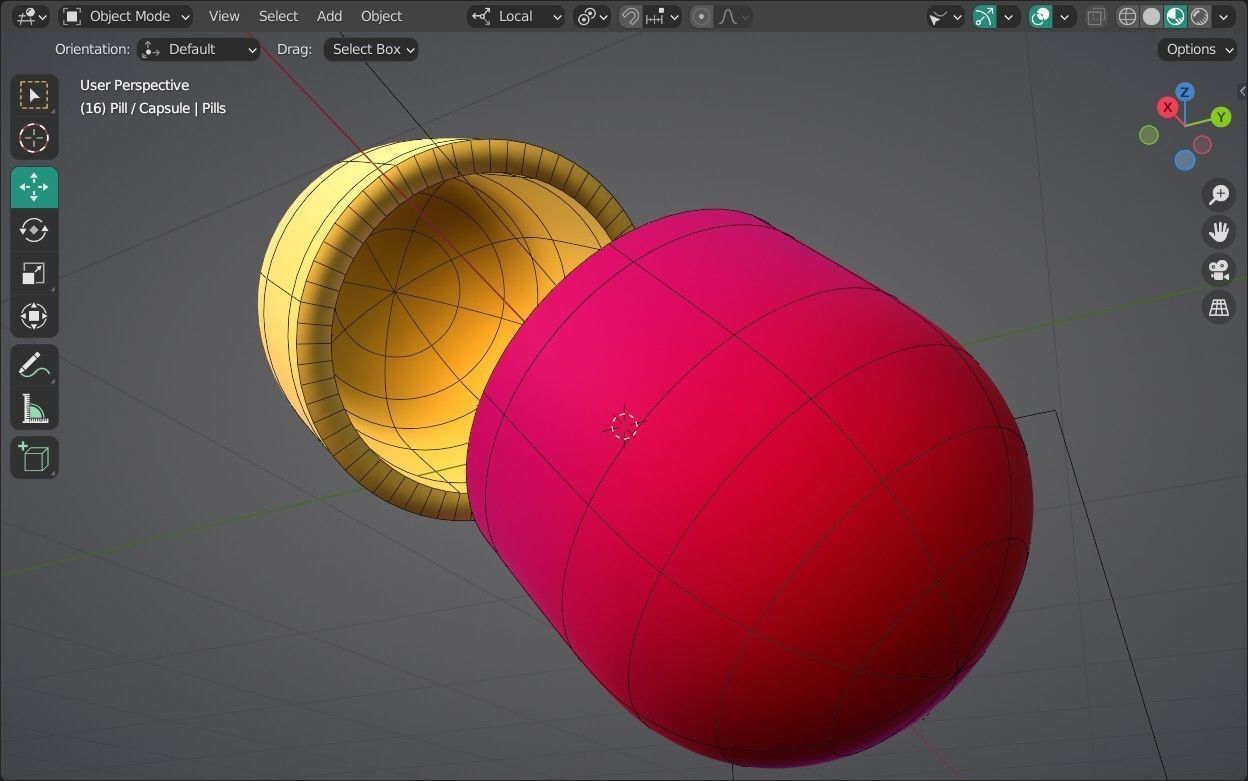Choose the Transform tool
Image resolution: width=1248 pixels, height=781 pixels.
point(34,316)
